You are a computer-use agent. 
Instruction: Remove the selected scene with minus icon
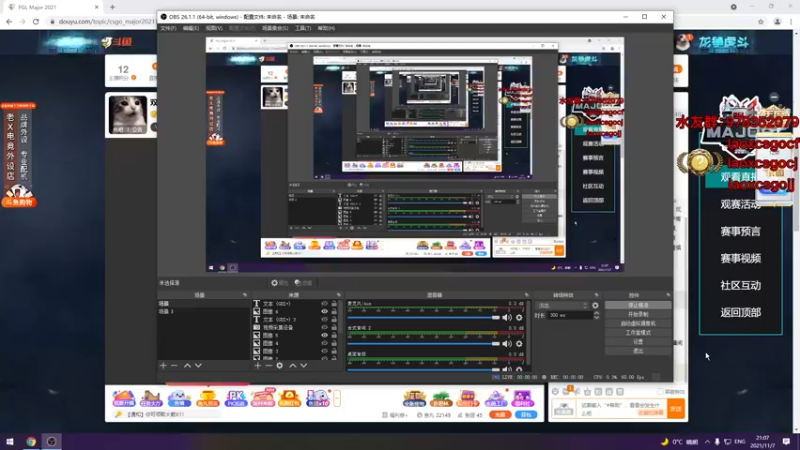click(174, 365)
